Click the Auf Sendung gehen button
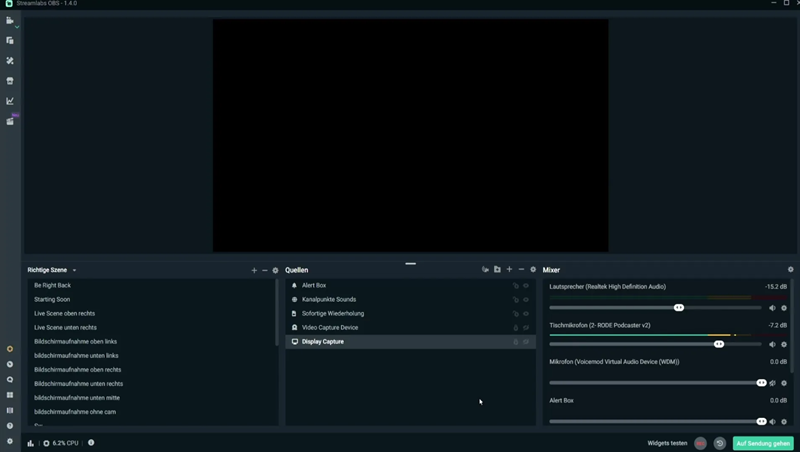 coord(764,443)
